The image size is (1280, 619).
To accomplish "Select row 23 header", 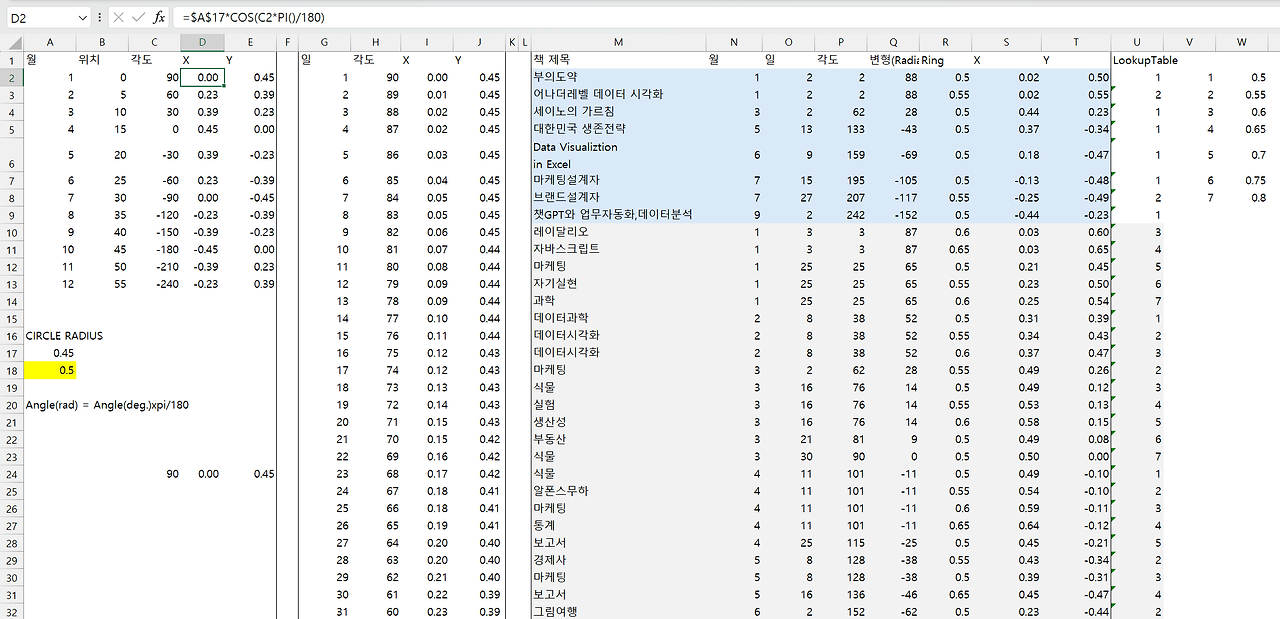I will point(12,456).
